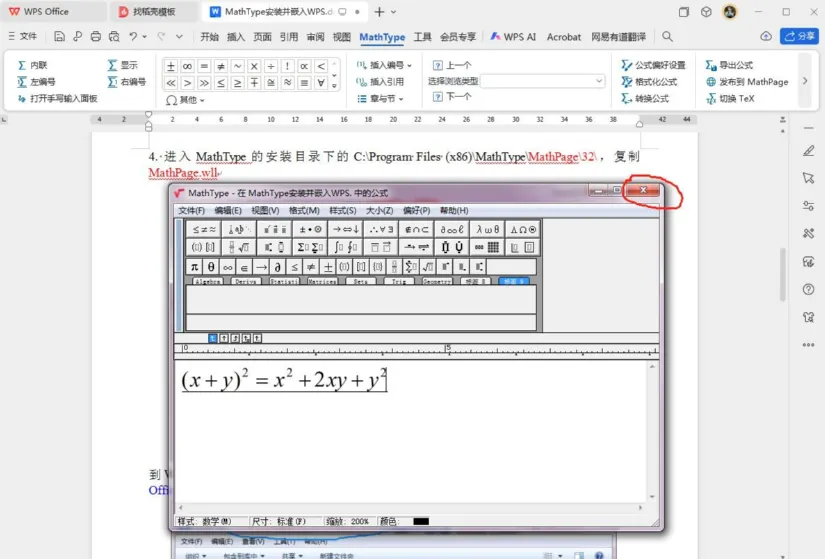Click the print icon in quick toolbar
This screenshot has width=825, height=559.
tap(95, 36)
